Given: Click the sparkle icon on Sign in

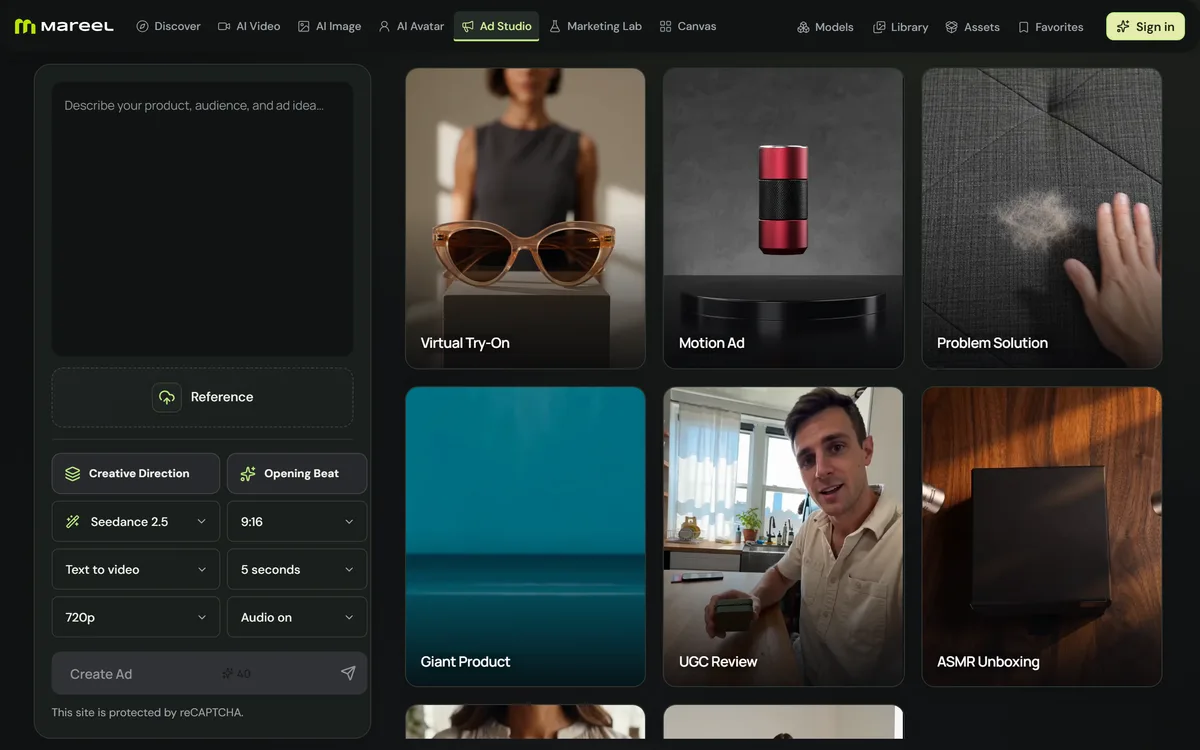Looking at the screenshot, I should point(1123,27).
